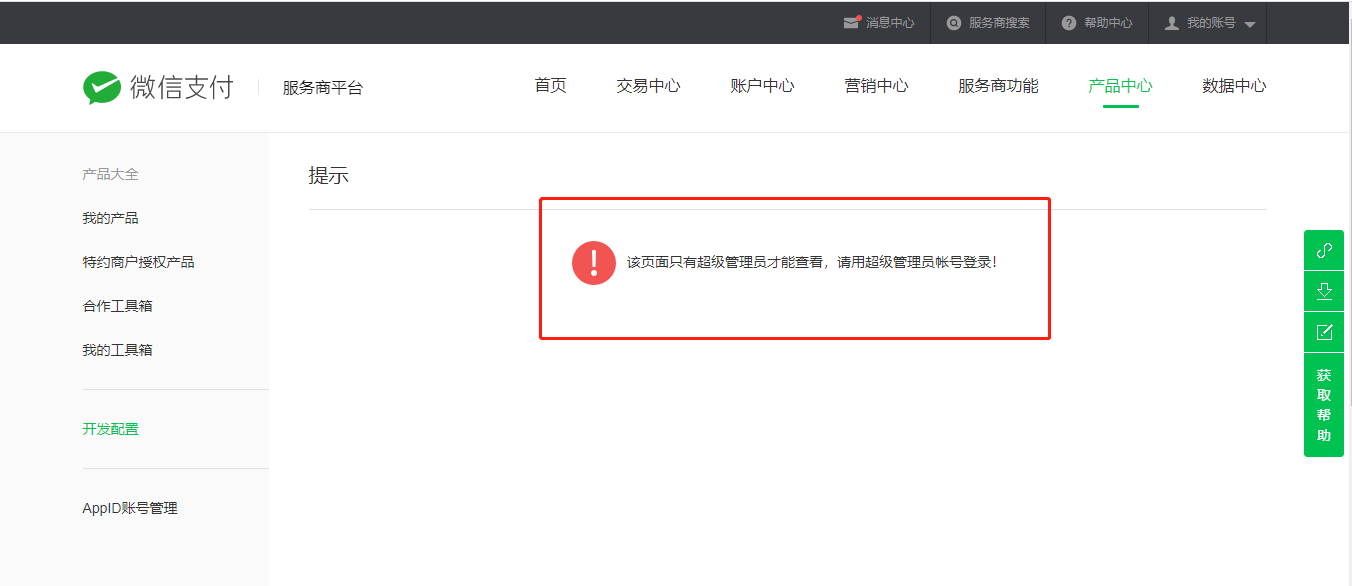Click the WeChat Pay logo icon
This screenshot has width=1352, height=586.
(x=102, y=88)
